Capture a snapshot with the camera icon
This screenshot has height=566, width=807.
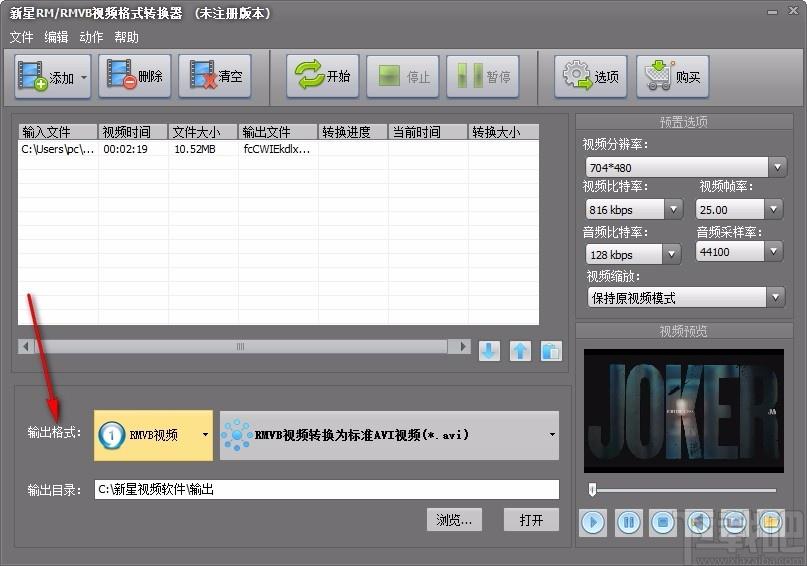pyautogui.click(x=734, y=523)
